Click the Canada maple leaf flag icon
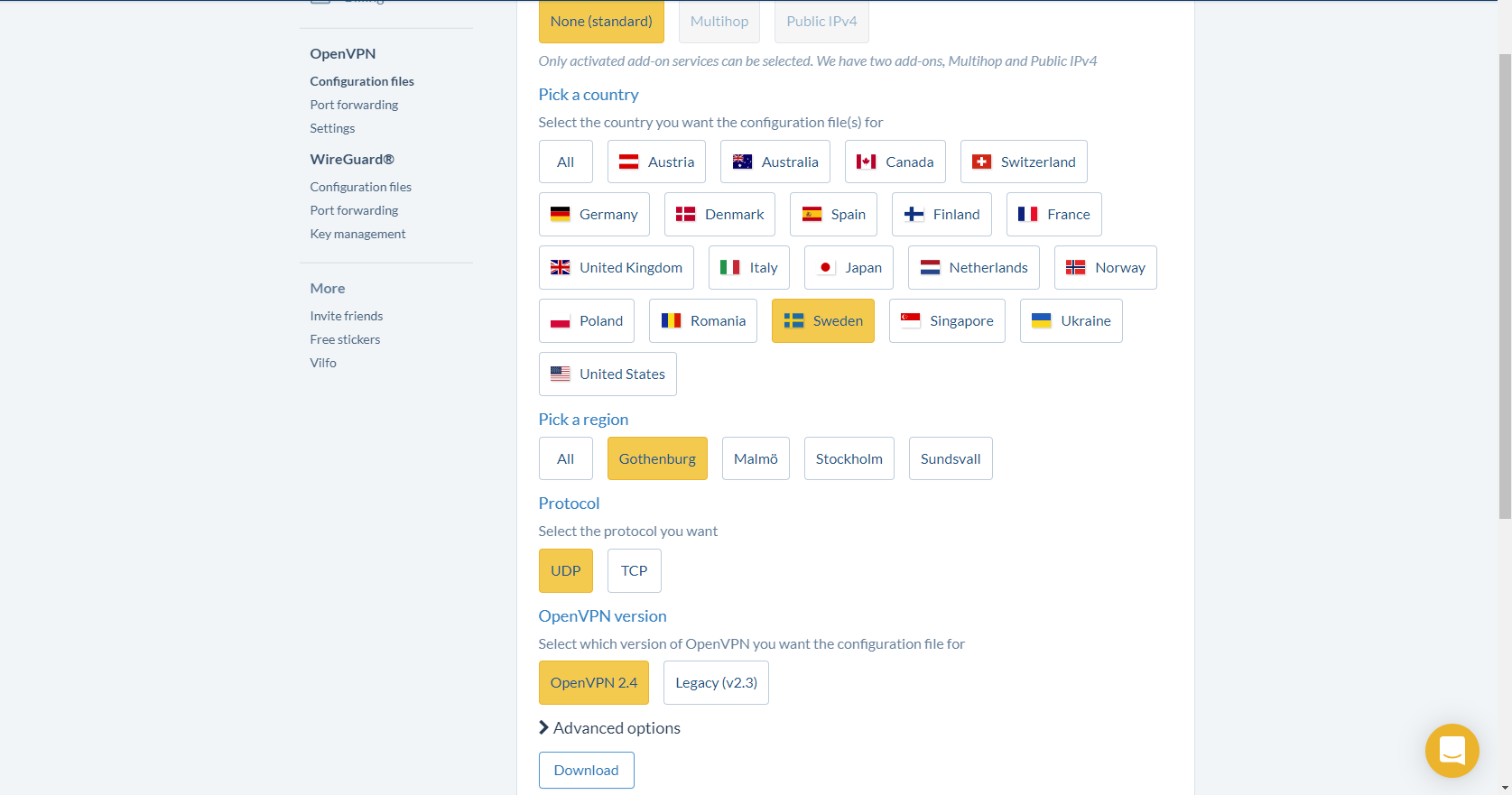The height and width of the screenshot is (795, 1512). [867, 162]
